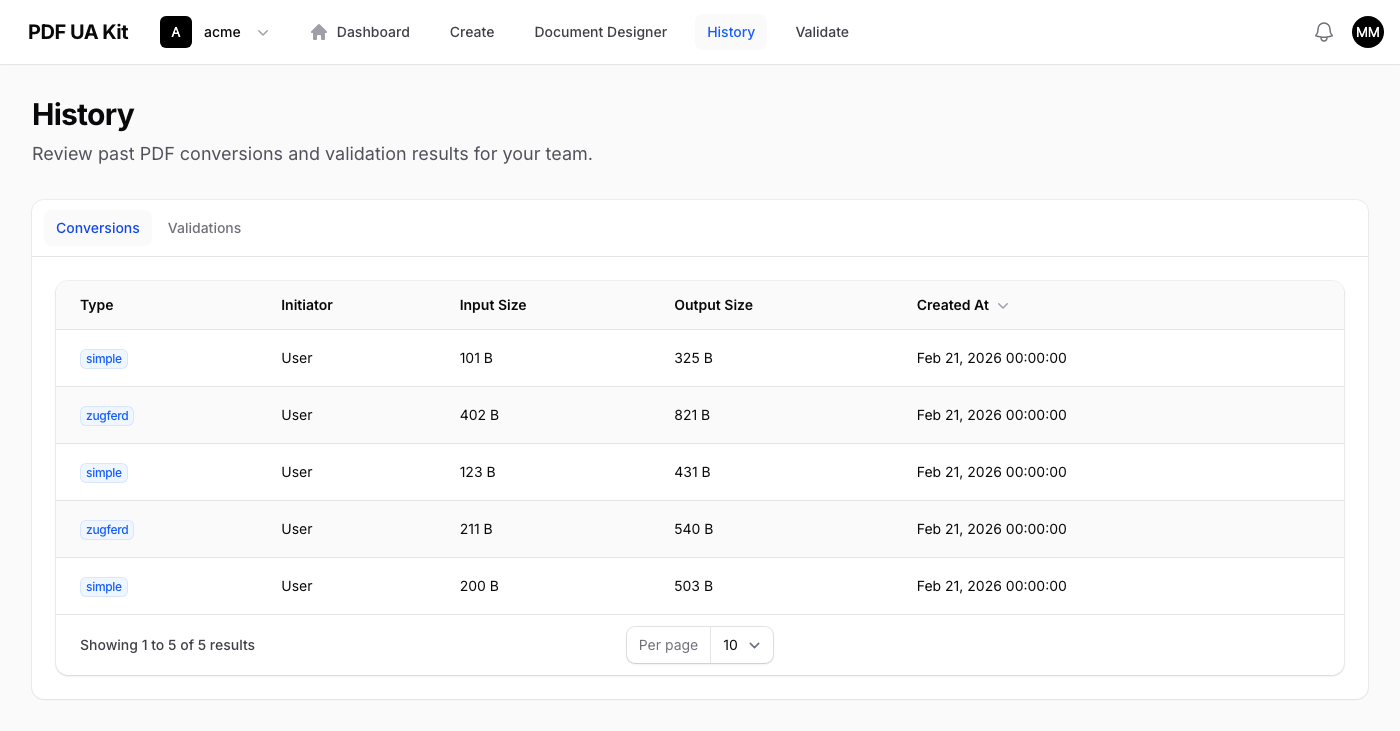Open notifications via the bell icon
This screenshot has height=731, width=1400.
pos(1323,31)
